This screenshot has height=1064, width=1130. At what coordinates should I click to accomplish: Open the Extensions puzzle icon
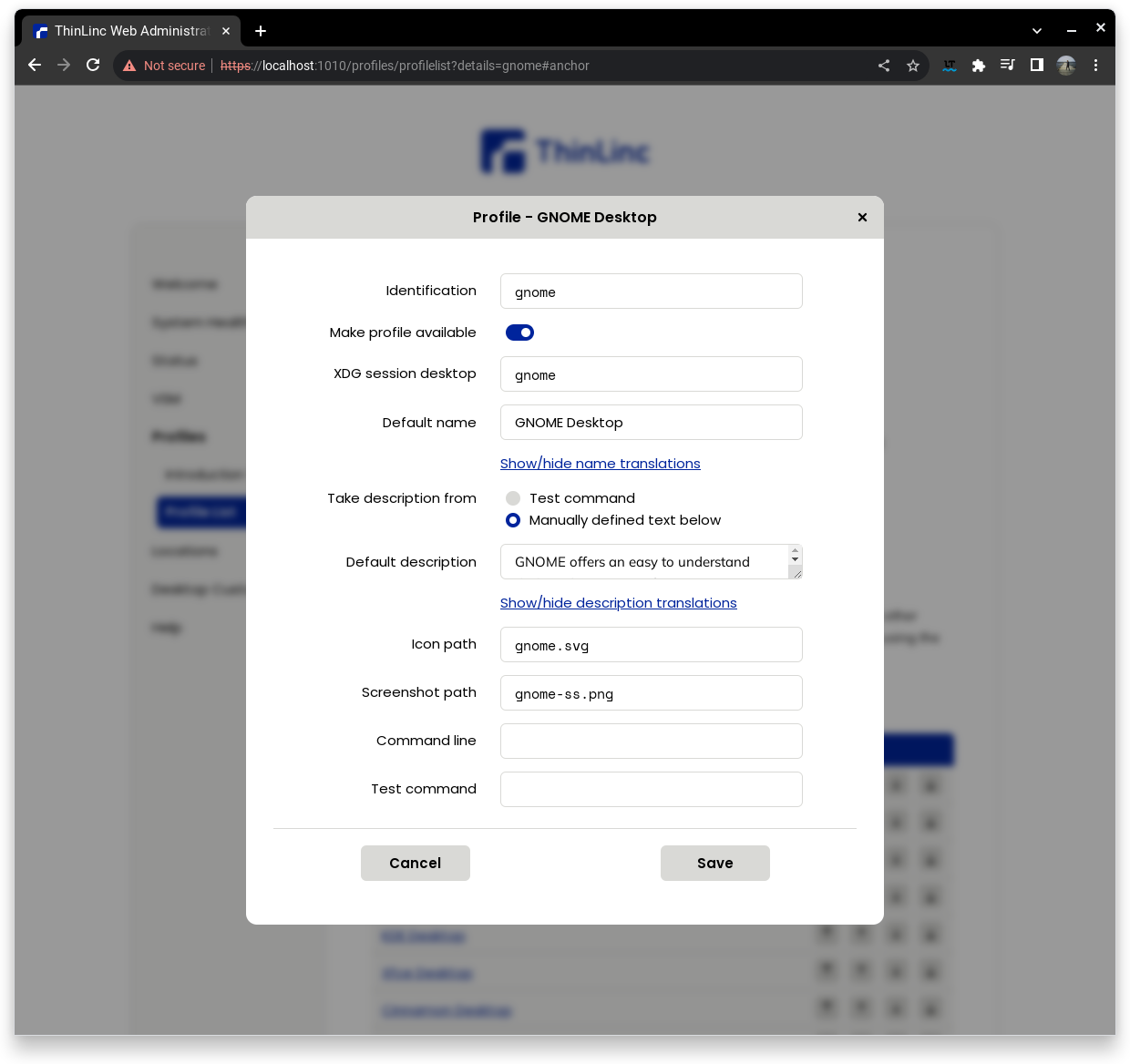[979, 66]
